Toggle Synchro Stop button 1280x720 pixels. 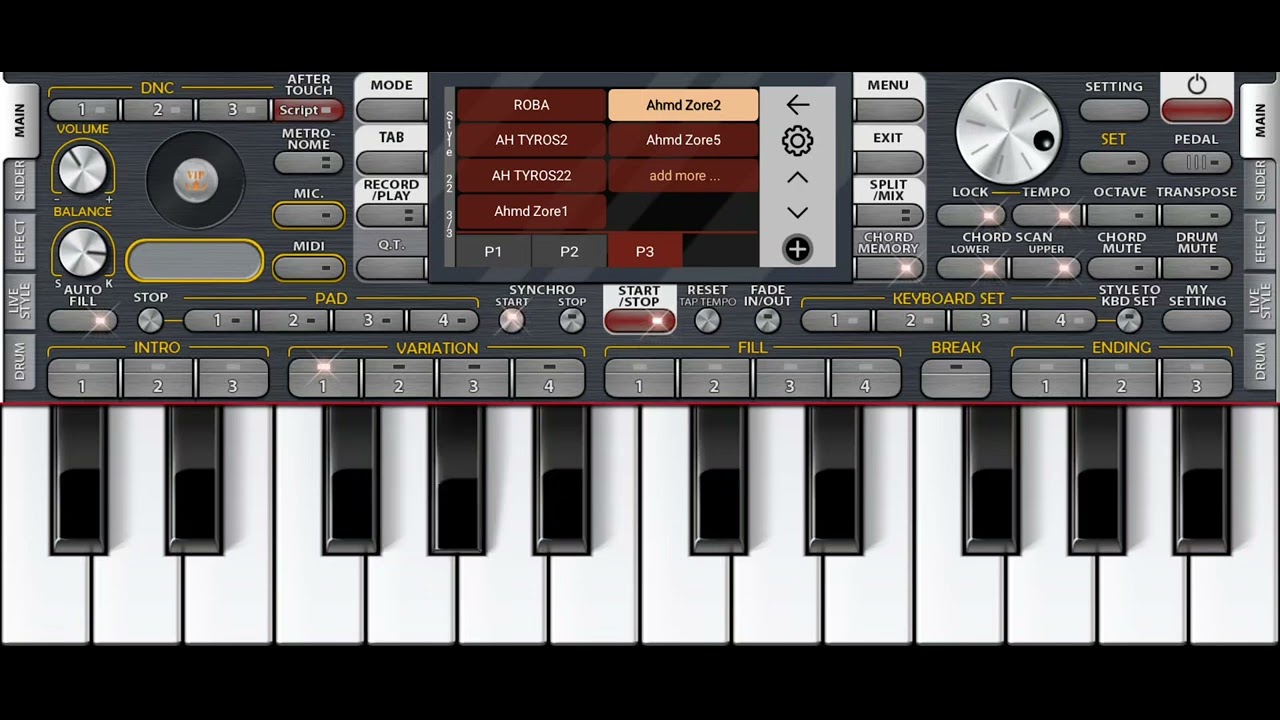click(x=572, y=320)
